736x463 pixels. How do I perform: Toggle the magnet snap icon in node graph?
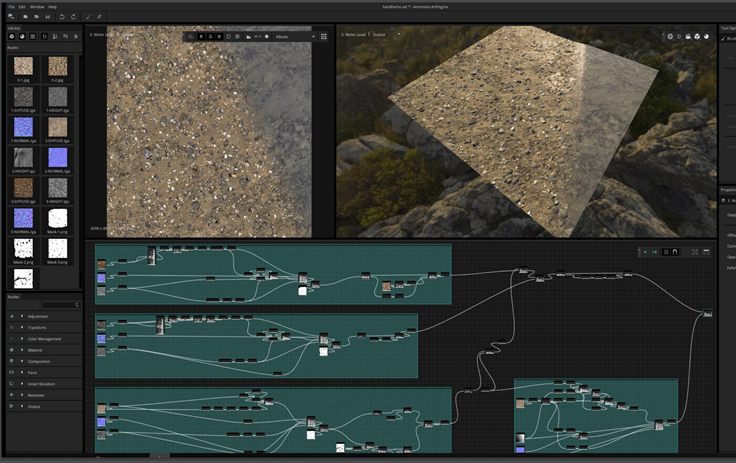675,252
